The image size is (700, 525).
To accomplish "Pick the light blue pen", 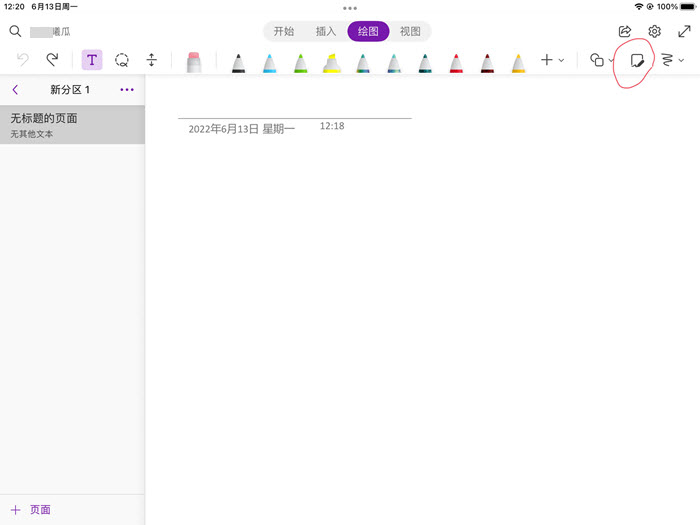I will click(x=270, y=63).
